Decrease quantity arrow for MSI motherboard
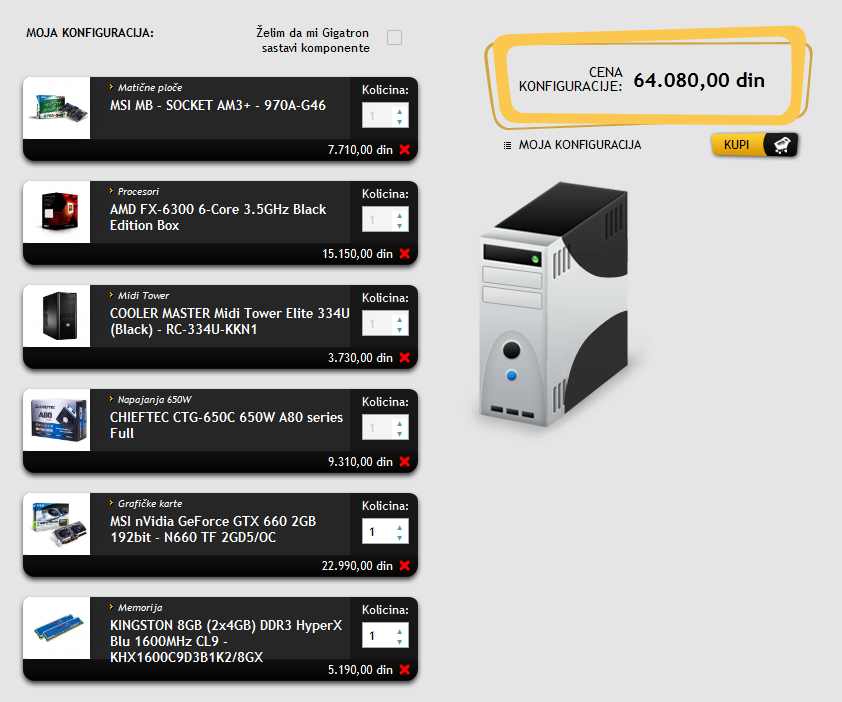The height and width of the screenshot is (702, 842). click(400, 122)
